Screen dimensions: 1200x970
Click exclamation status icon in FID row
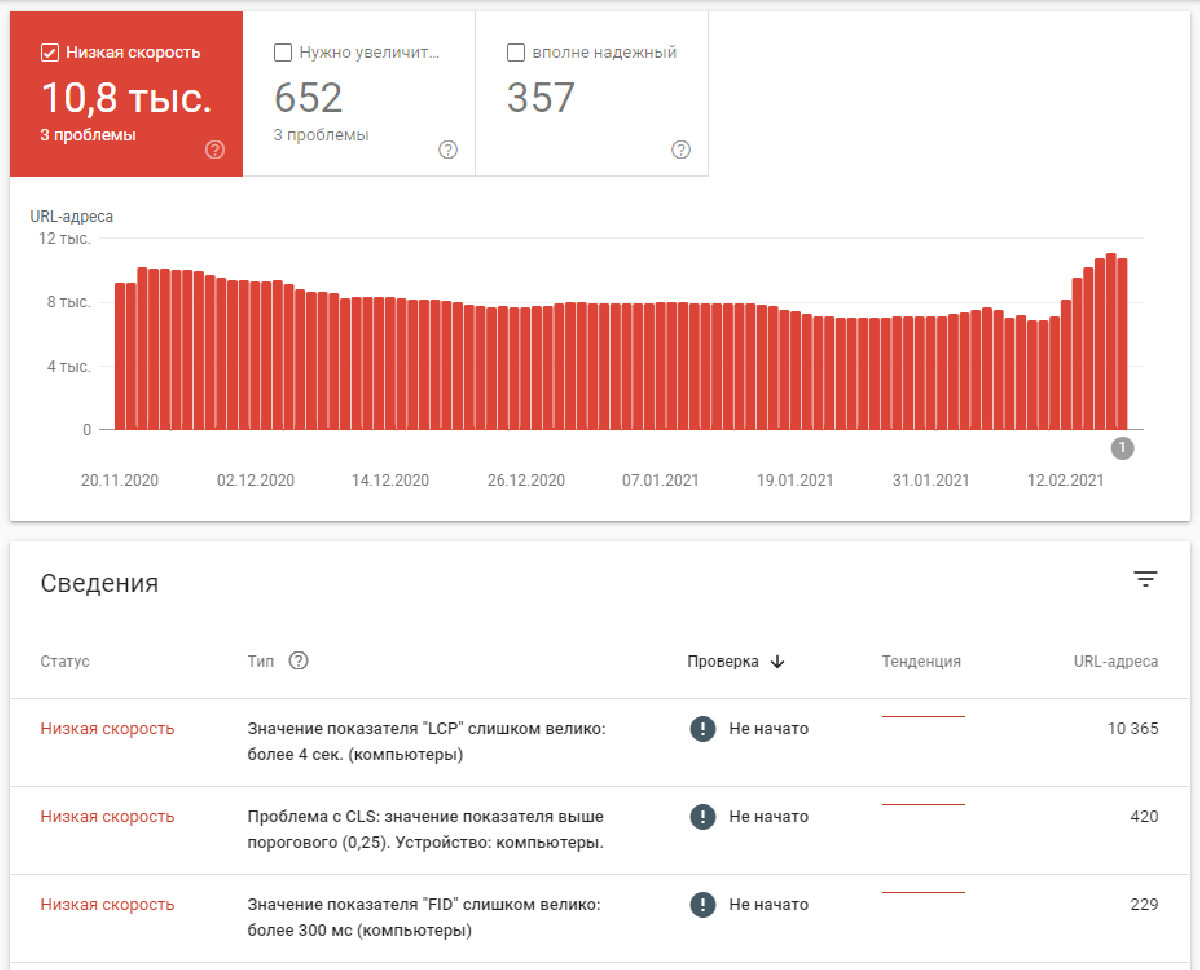click(x=703, y=905)
